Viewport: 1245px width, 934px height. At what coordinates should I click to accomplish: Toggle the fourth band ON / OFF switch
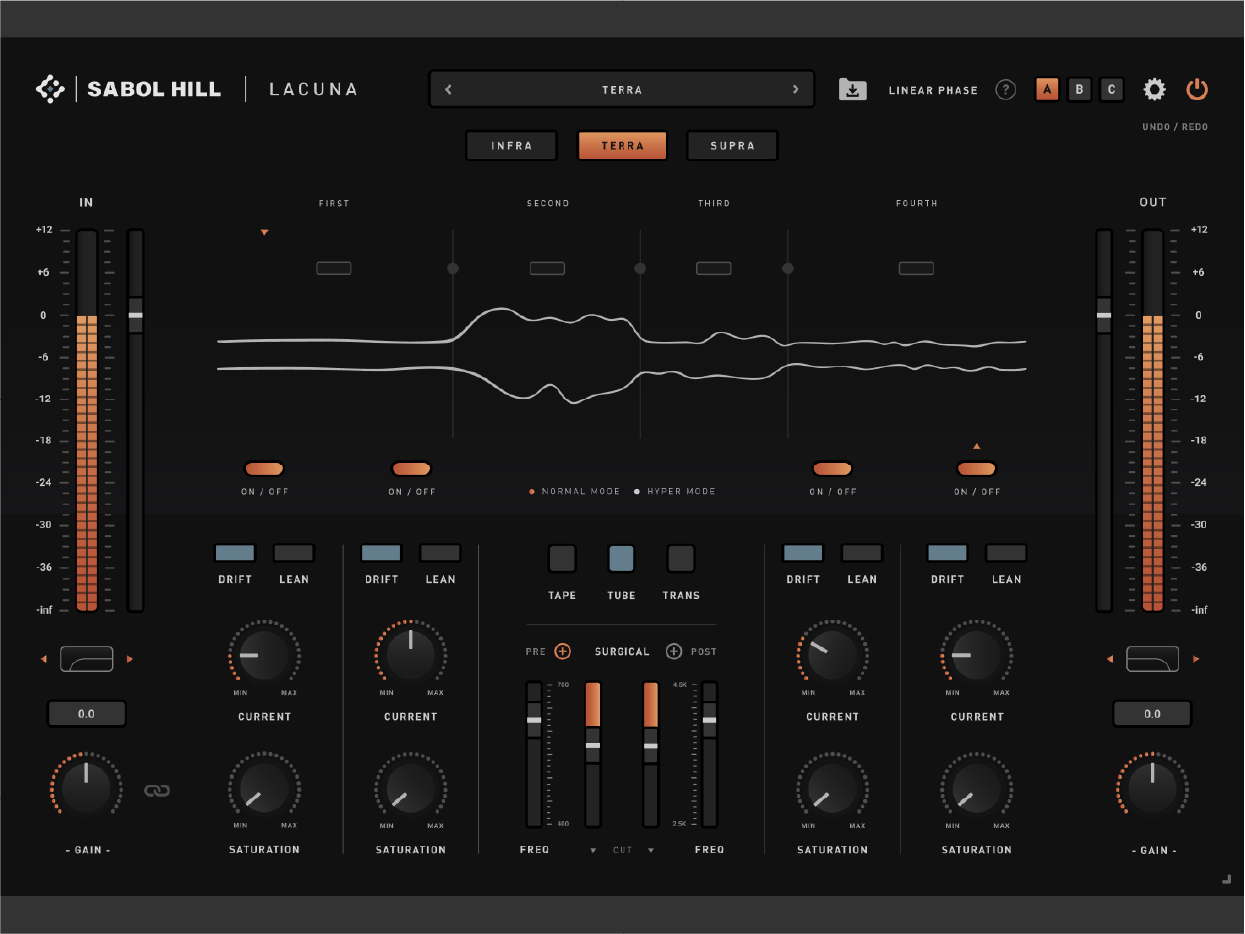977,468
